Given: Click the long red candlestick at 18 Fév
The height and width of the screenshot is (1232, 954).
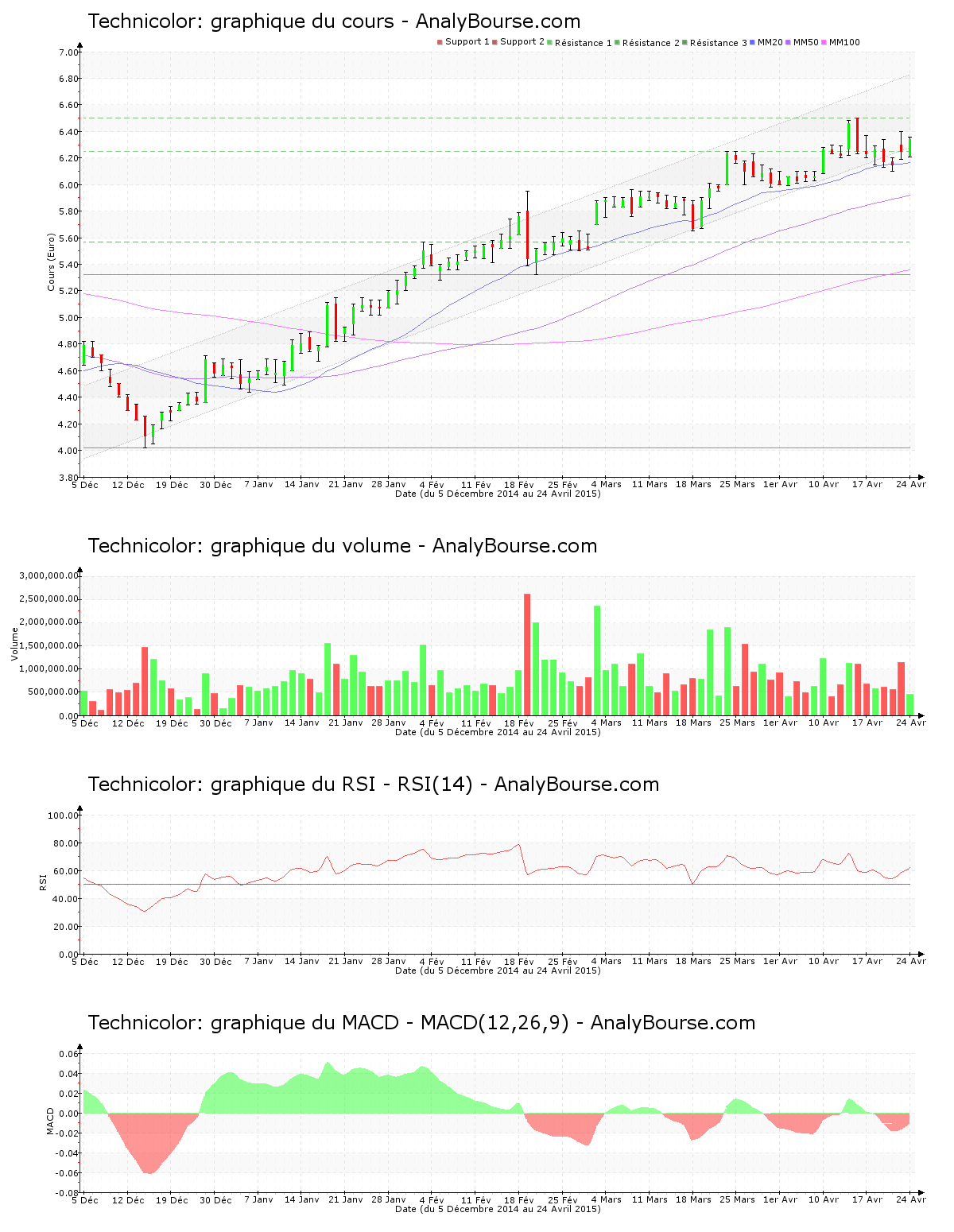Looking at the screenshot, I should (x=527, y=234).
